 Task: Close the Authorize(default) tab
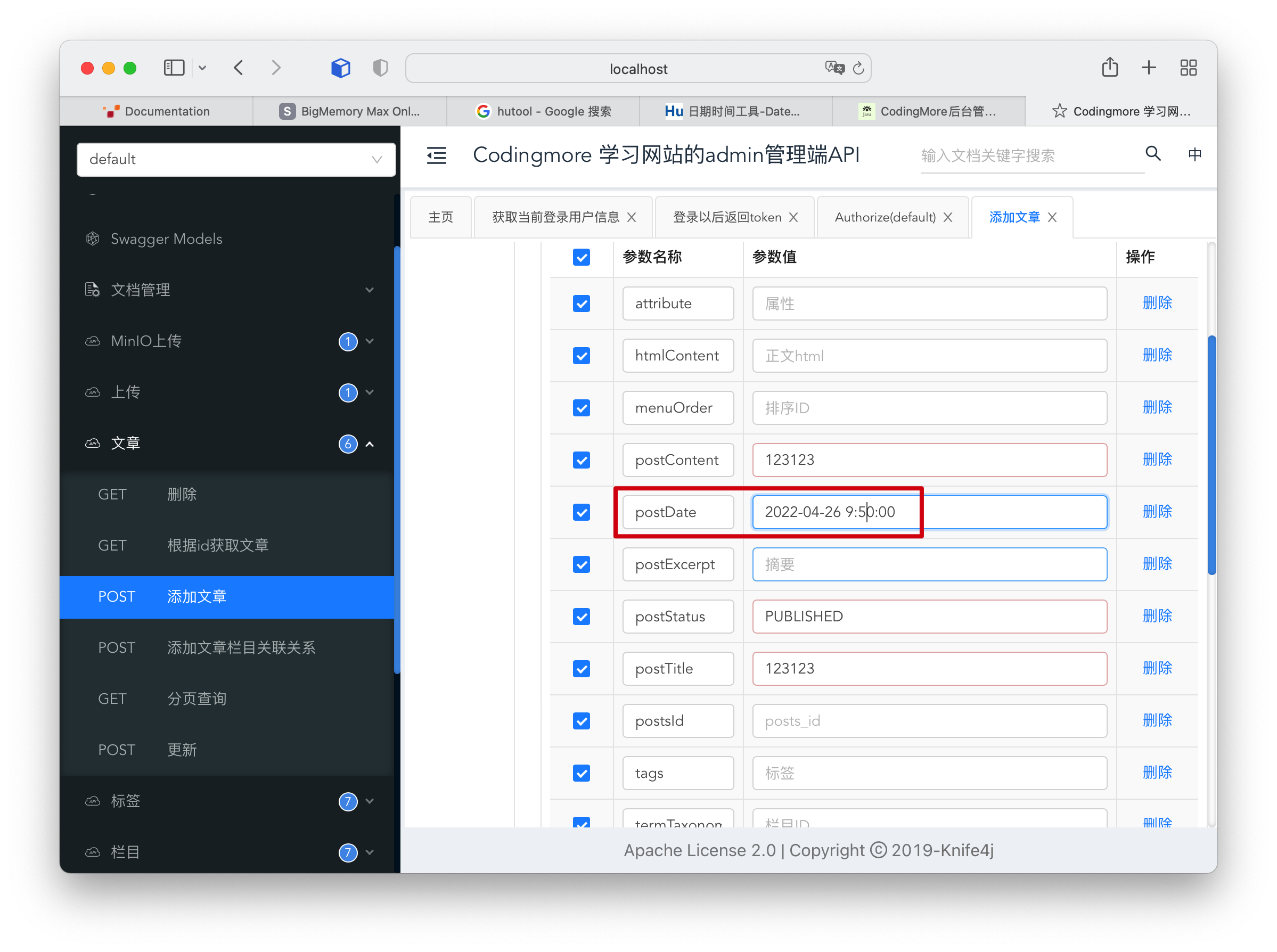948,217
